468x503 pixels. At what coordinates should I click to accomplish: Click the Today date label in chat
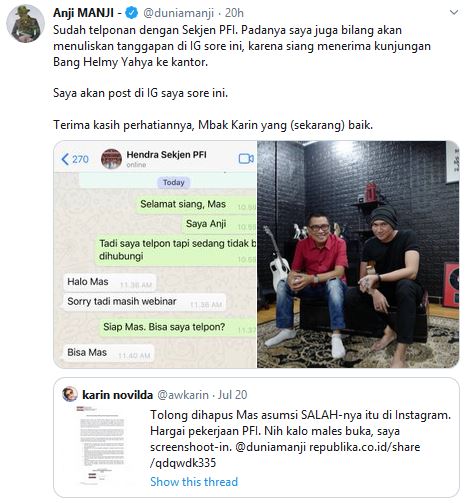point(173,182)
